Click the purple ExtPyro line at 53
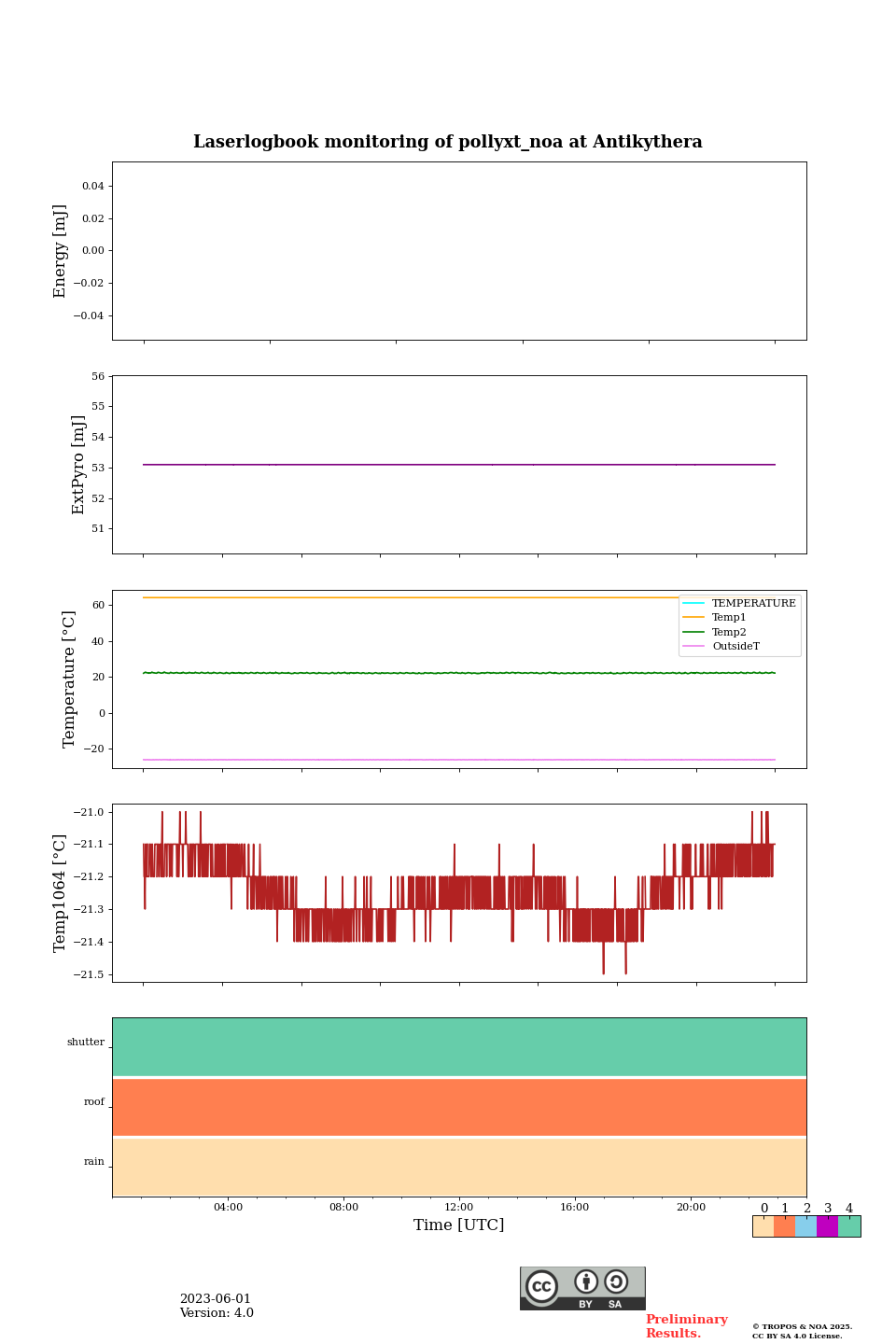The width and height of the screenshot is (896, 1344). pyautogui.click(x=459, y=465)
